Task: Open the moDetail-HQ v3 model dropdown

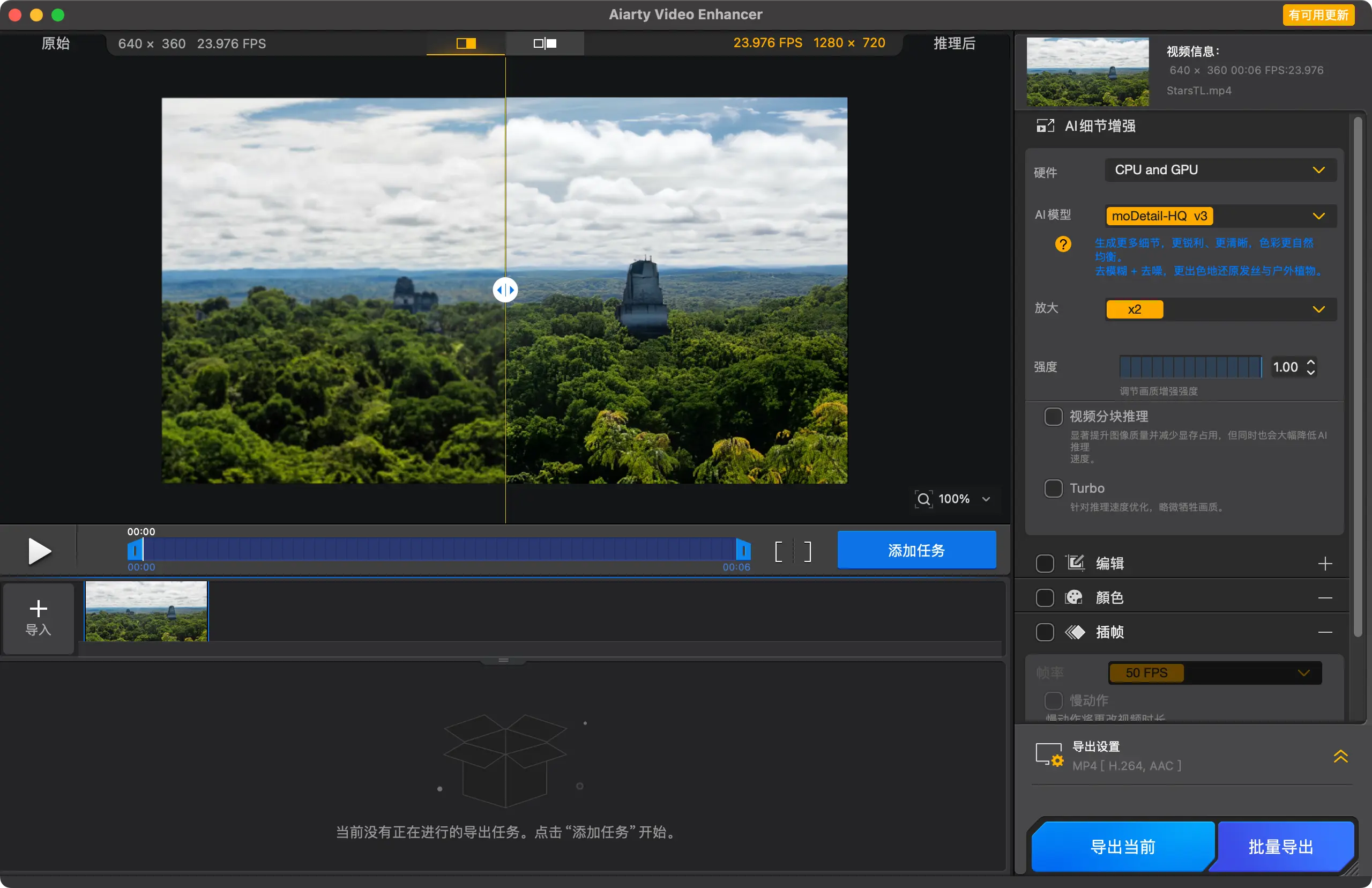Action: tap(1220, 216)
